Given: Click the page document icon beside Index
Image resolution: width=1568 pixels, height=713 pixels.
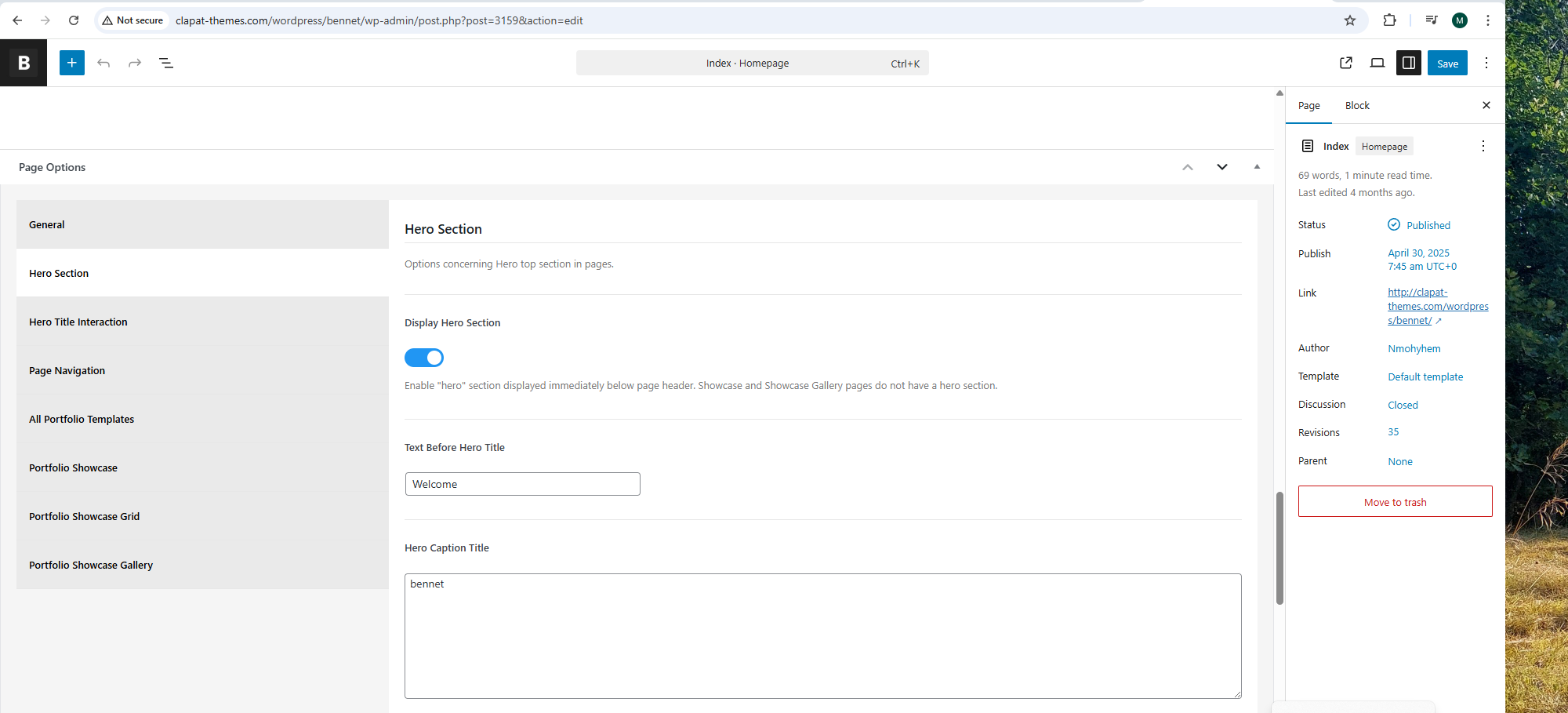Looking at the screenshot, I should (1308, 146).
